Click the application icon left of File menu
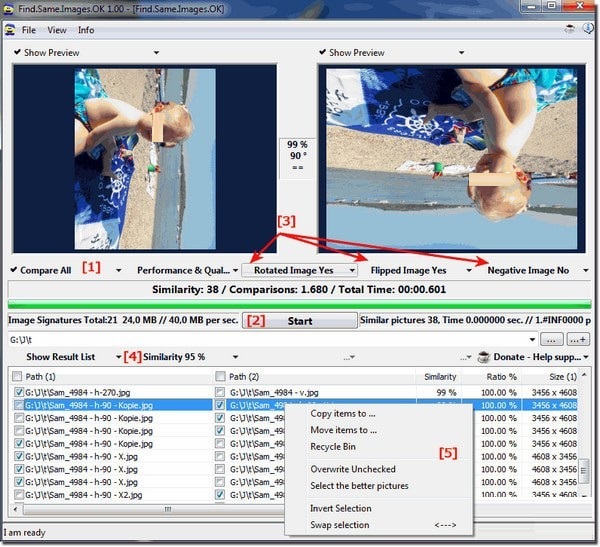600x547 pixels. (10, 30)
